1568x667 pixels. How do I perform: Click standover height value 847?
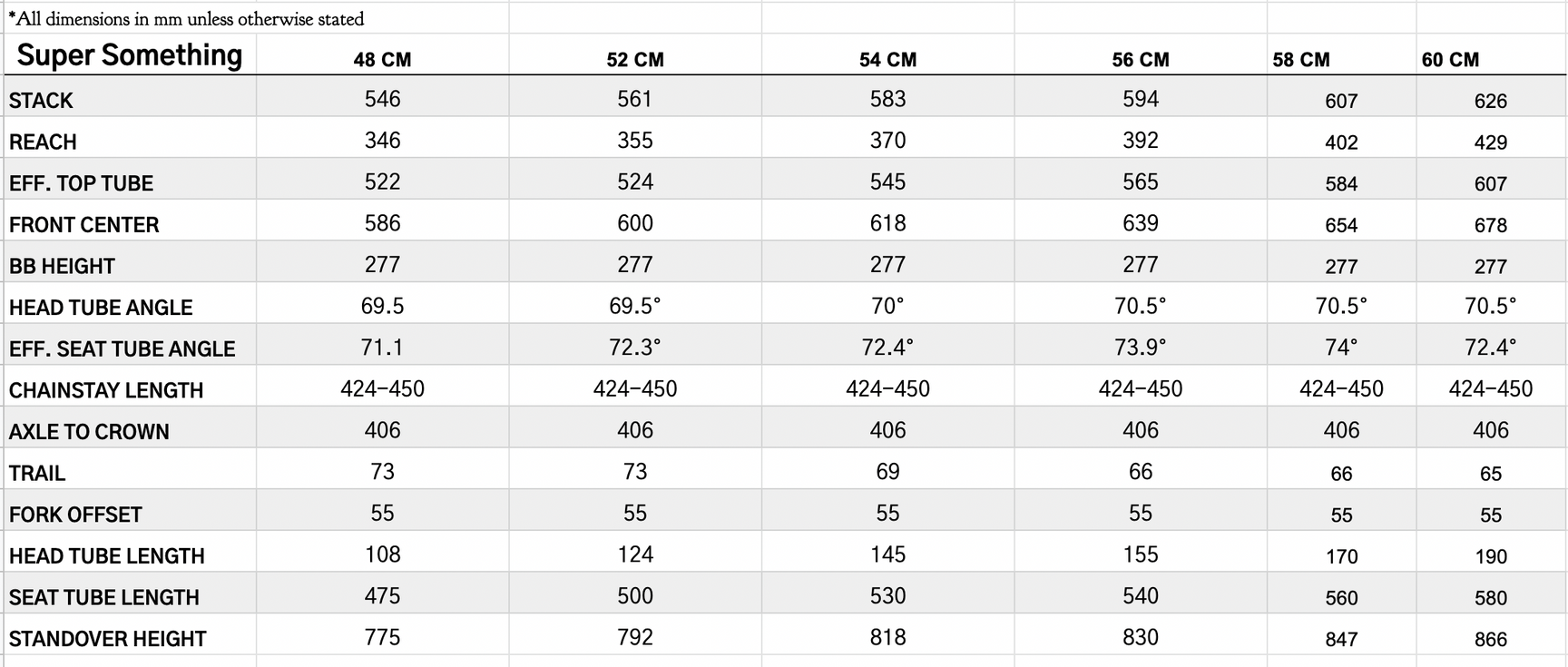click(1340, 639)
